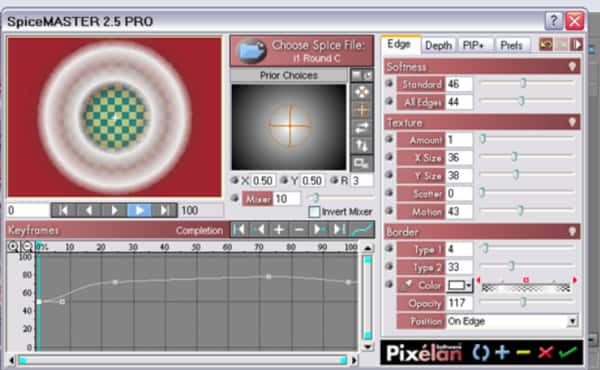Screen dimensions: 600x370
Task: Select the keyframe point near 70 percent
Action: pos(269,276)
